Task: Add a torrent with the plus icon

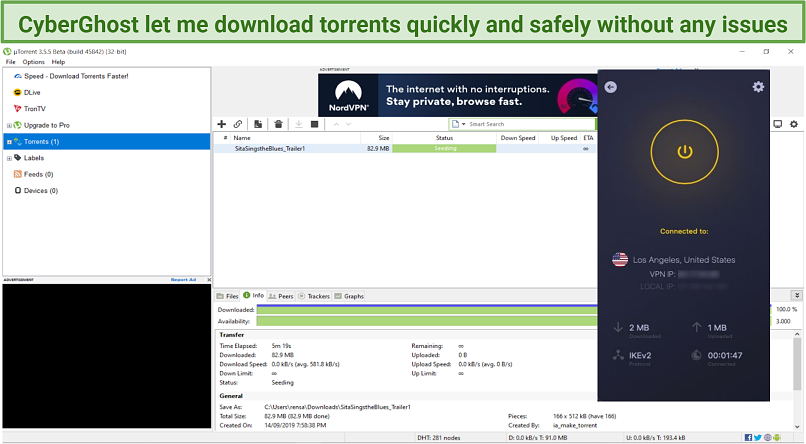Action: click(x=222, y=124)
